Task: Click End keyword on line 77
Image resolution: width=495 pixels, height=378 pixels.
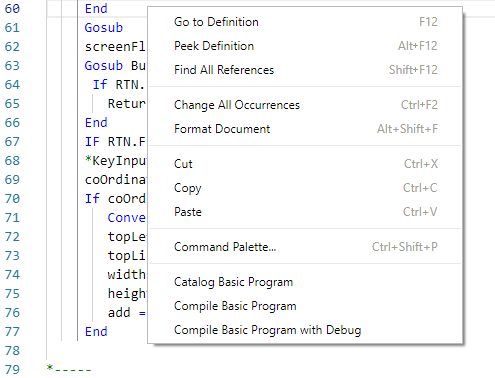Action: coord(96,332)
